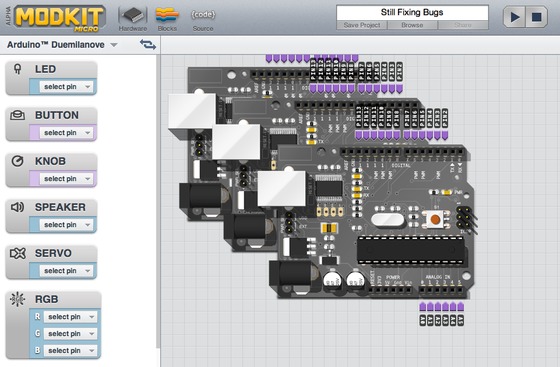560x367 pixels.
Task: Click the Save Project button
Action: (x=362, y=25)
